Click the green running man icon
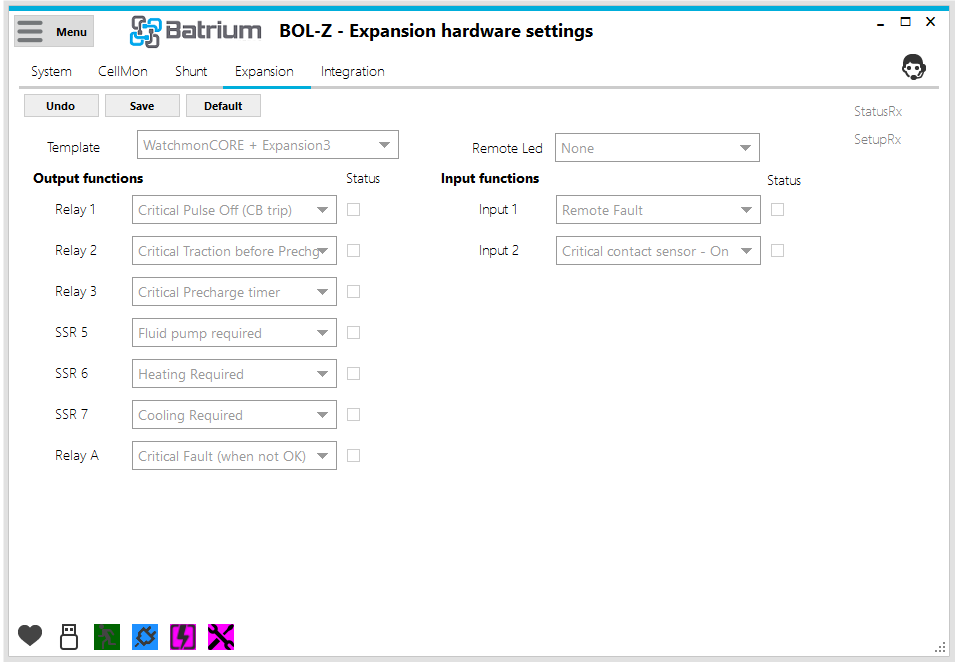 click(x=107, y=637)
